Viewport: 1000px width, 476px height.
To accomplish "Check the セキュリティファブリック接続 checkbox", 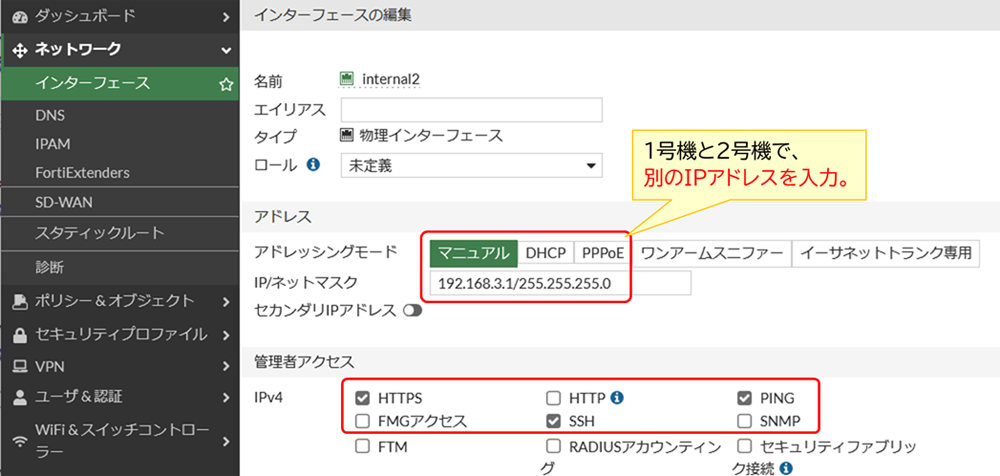I will (744, 446).
